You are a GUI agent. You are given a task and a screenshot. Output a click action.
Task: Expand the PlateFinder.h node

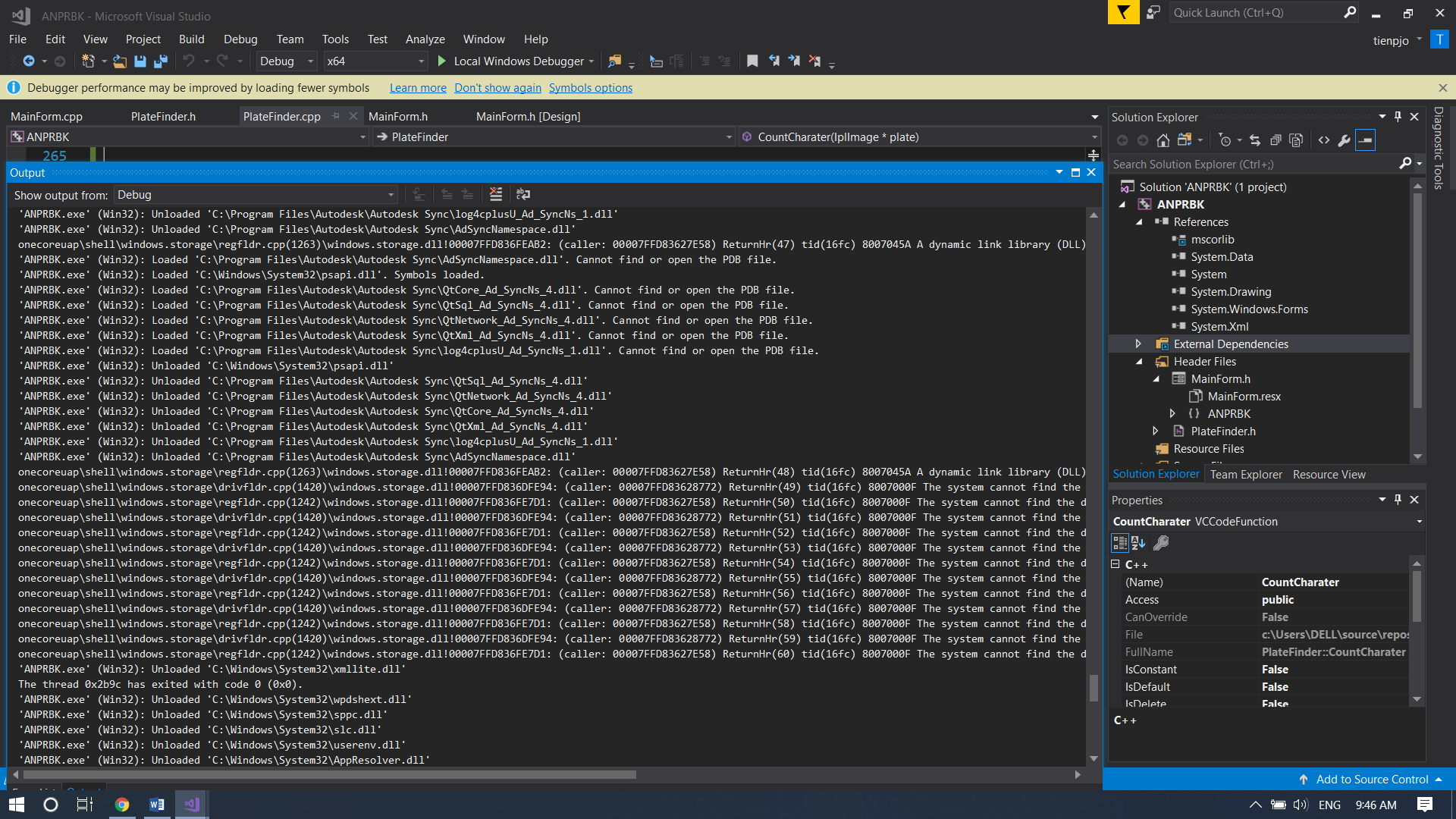[x=1156, y=431]
